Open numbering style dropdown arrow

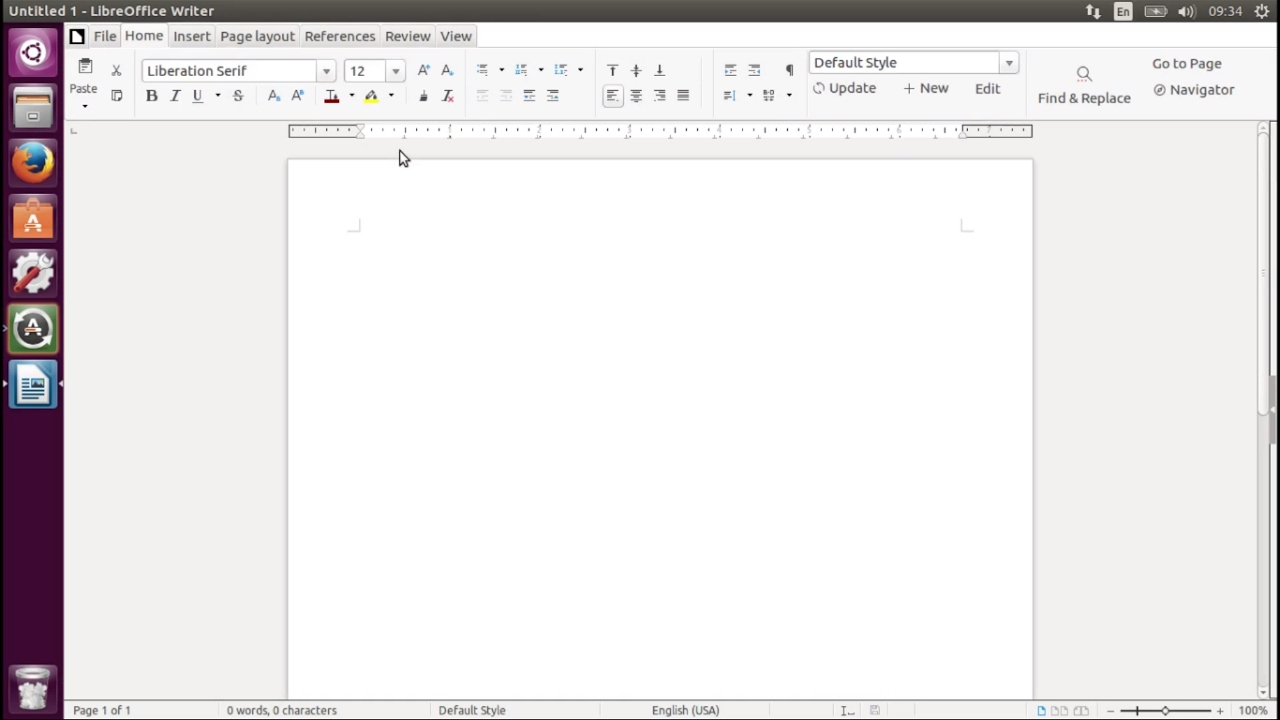pyautogui.click(x=541, y=70)
